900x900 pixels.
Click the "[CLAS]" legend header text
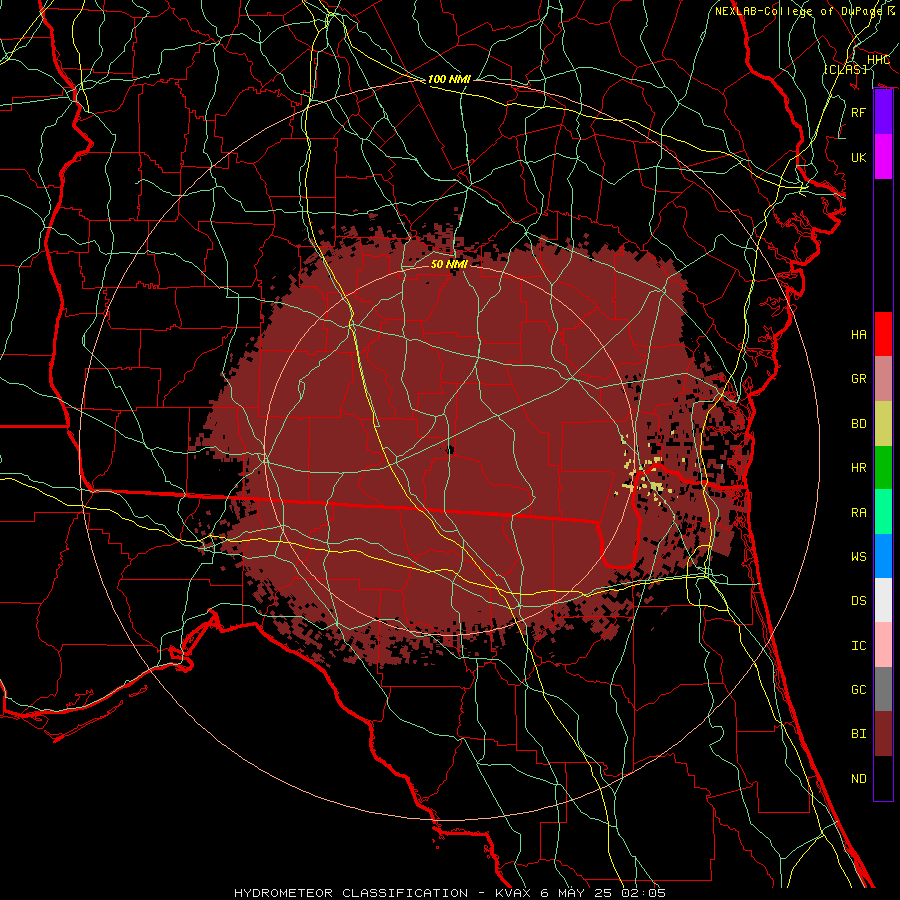pos(845,69)
